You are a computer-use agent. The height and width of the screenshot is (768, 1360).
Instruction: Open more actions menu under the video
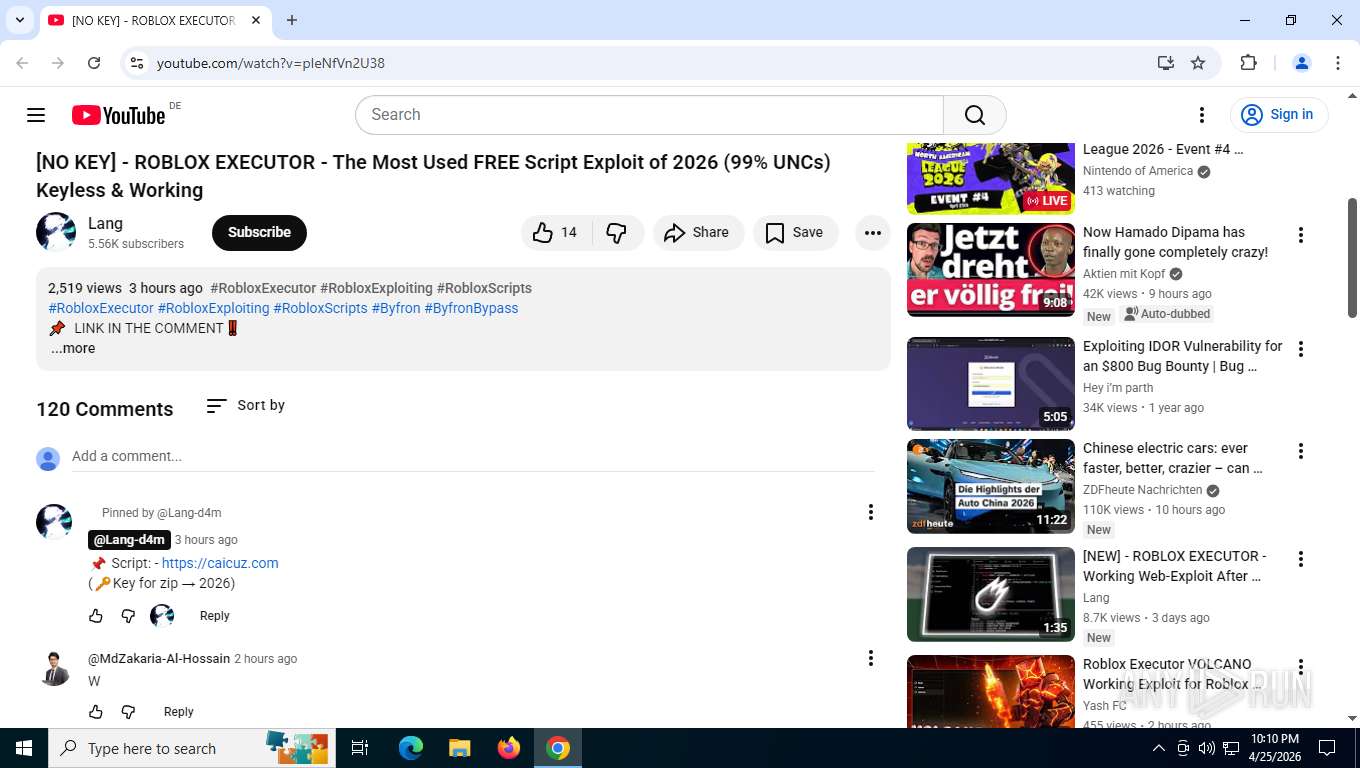click(x=873, y=232)
